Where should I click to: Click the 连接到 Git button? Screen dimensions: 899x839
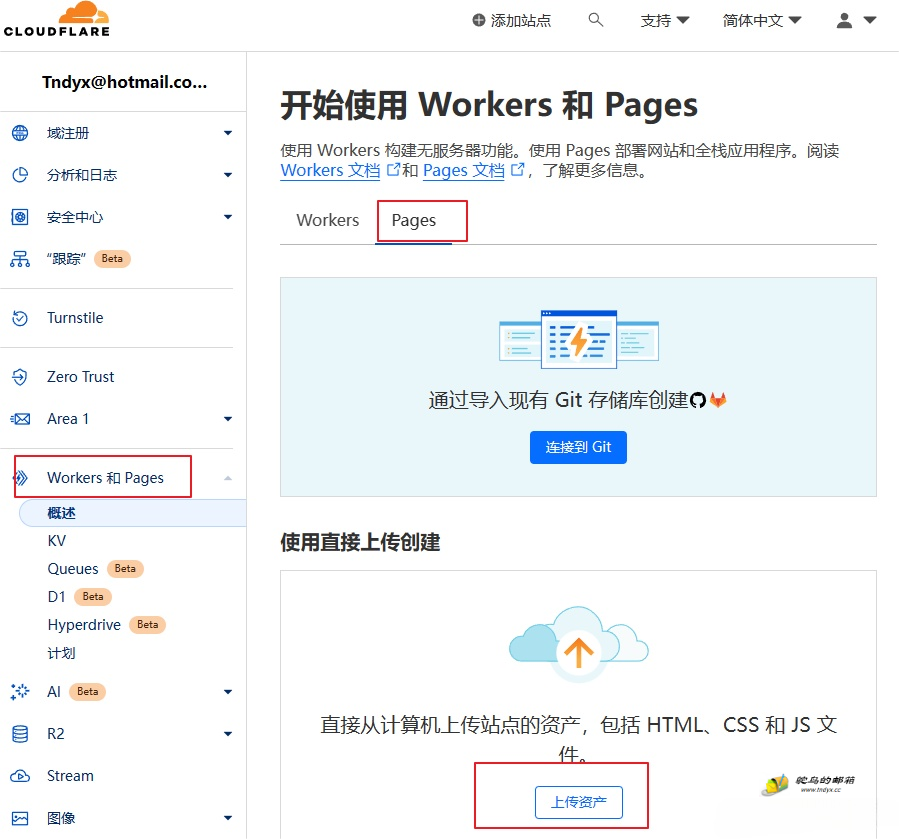578,447
